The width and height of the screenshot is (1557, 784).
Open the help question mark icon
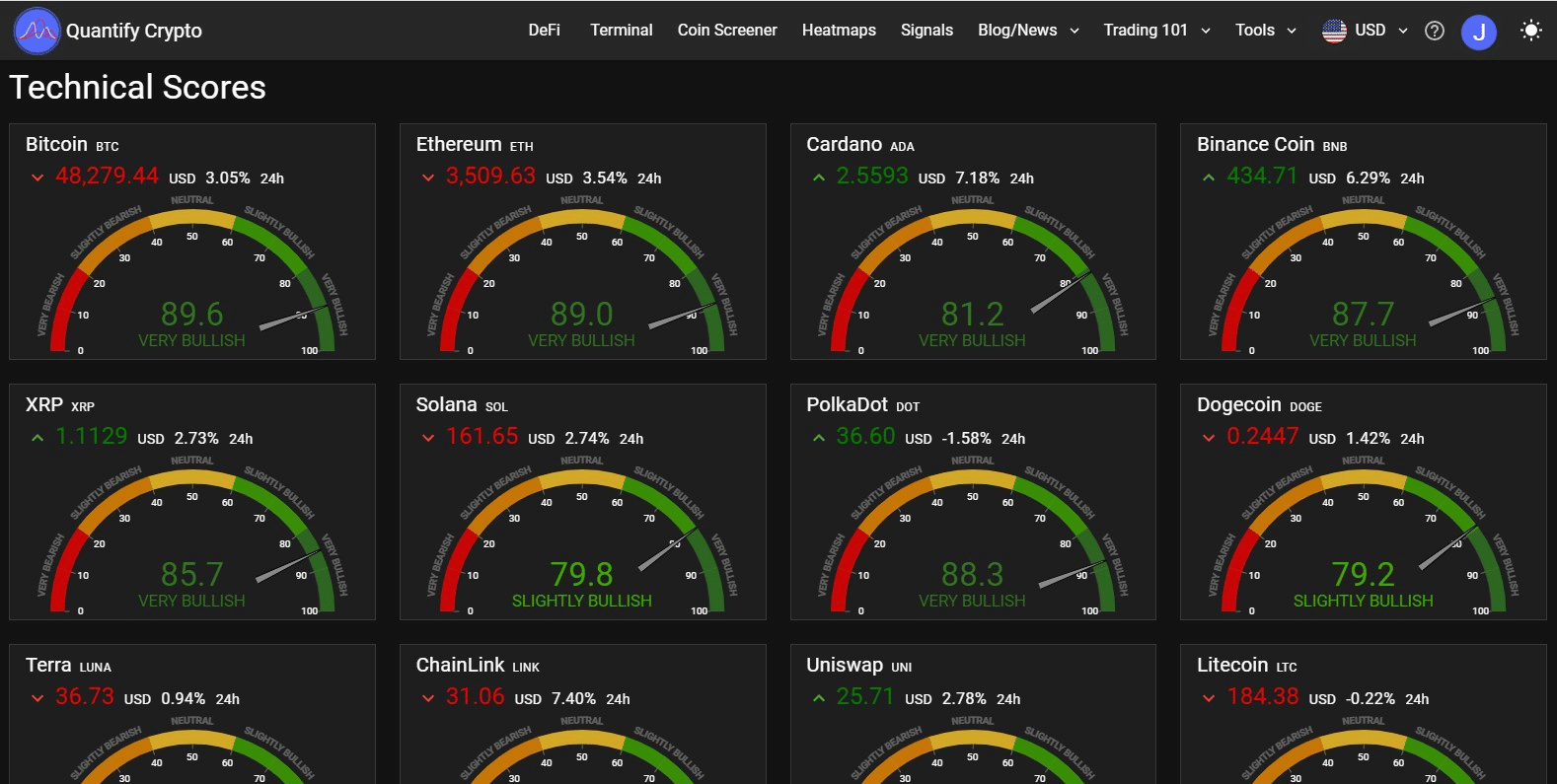coord(1435,31)
